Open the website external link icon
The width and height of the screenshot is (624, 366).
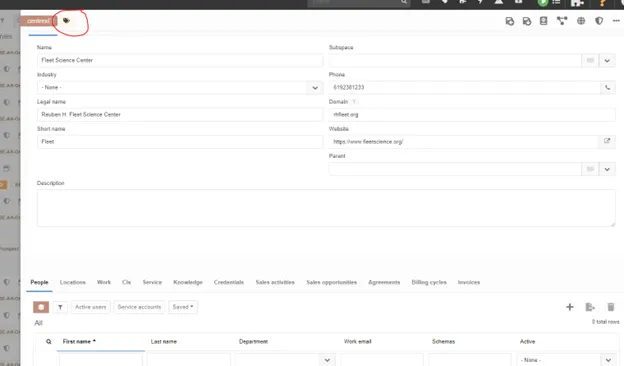pyautogui.click(x=607, y=141)
